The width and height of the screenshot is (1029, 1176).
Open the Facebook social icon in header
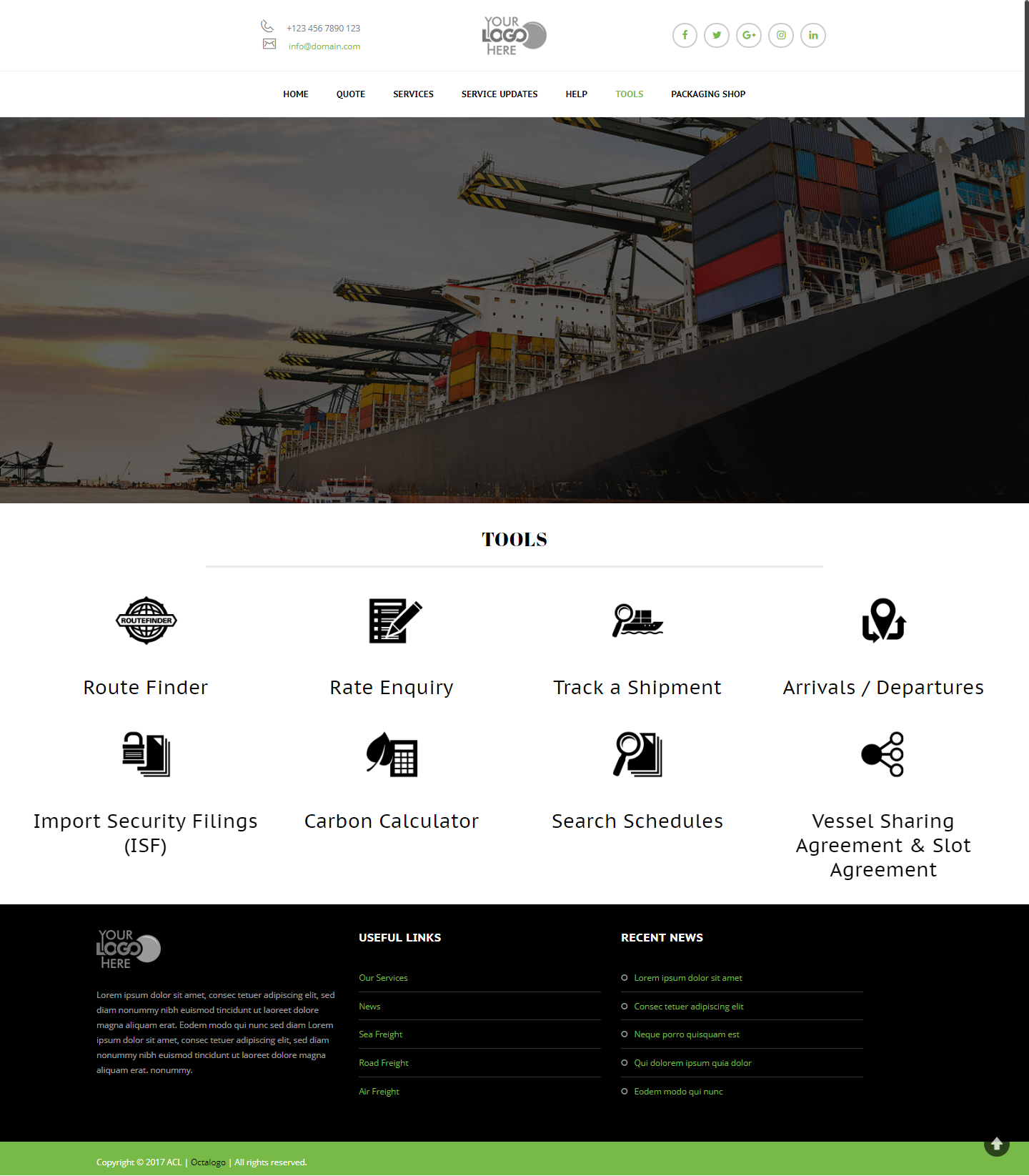click(x=685, y=35)
